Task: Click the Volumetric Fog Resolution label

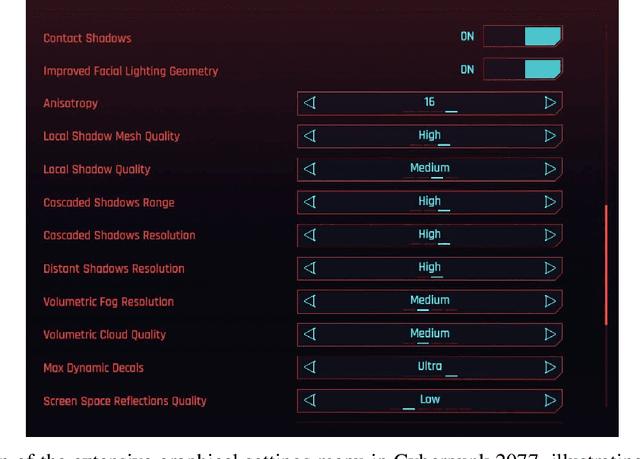Action: tap(108, 301)
